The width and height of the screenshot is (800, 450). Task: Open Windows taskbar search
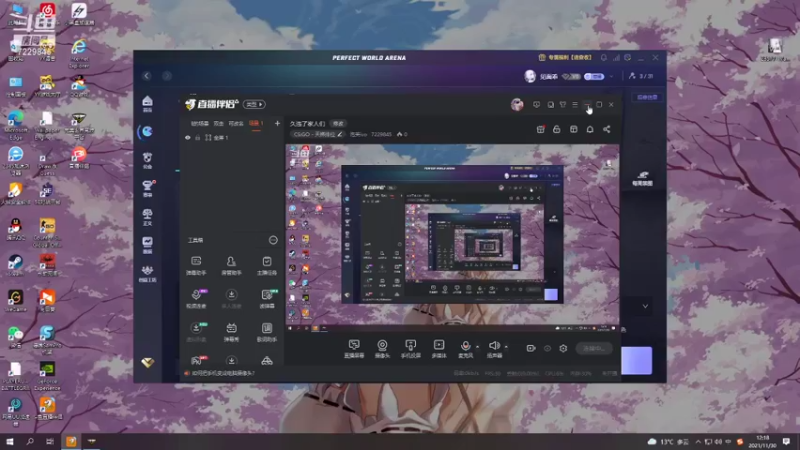30,442
